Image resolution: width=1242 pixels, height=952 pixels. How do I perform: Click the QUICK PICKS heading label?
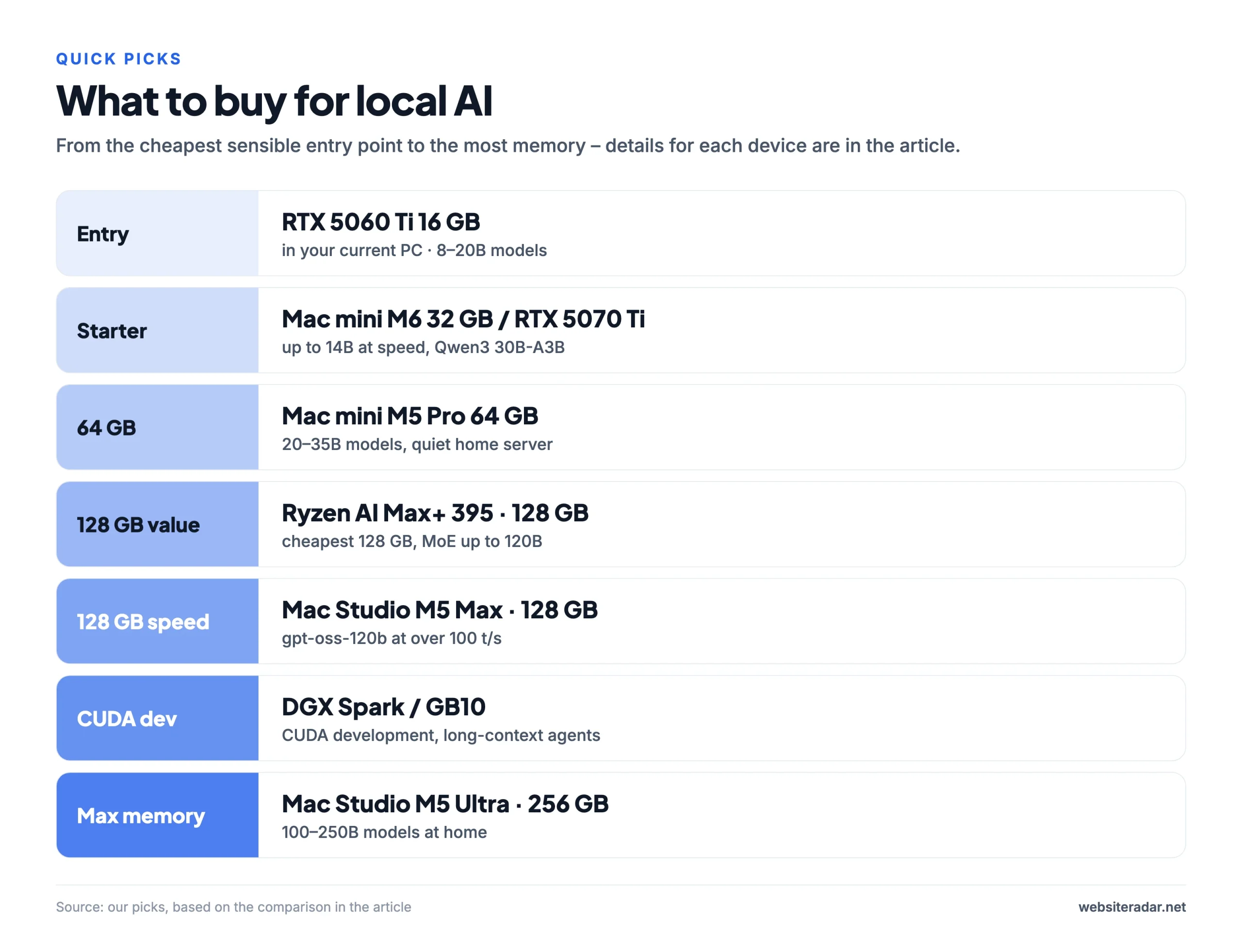118,59
